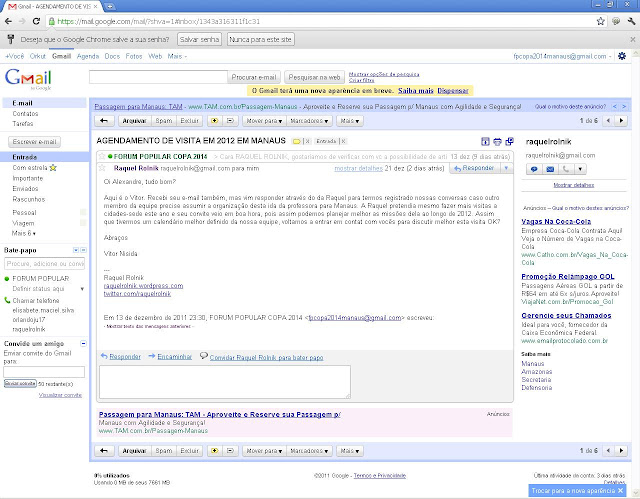Open Mover para dropdown in top toolbar
Viewport: 640px width, 499px height.
point(264,121)
